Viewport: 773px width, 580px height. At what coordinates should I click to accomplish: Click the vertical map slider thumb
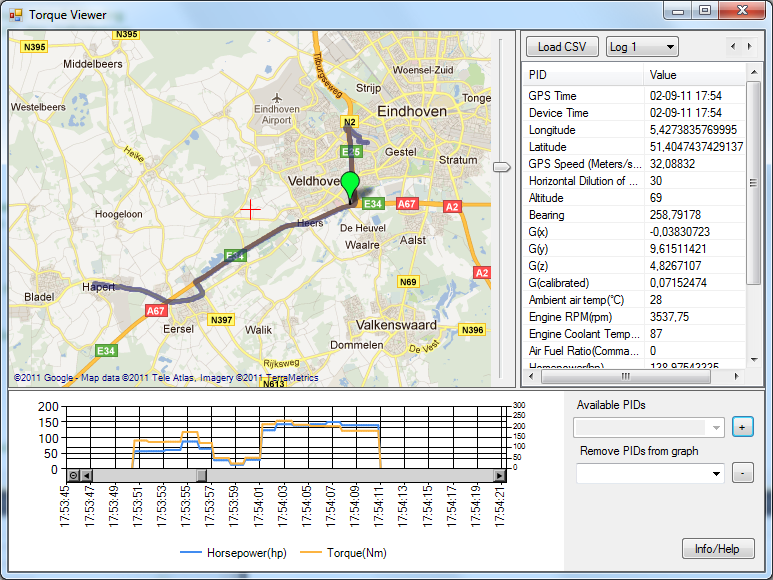pyautogui.click(x=501, y=167)
